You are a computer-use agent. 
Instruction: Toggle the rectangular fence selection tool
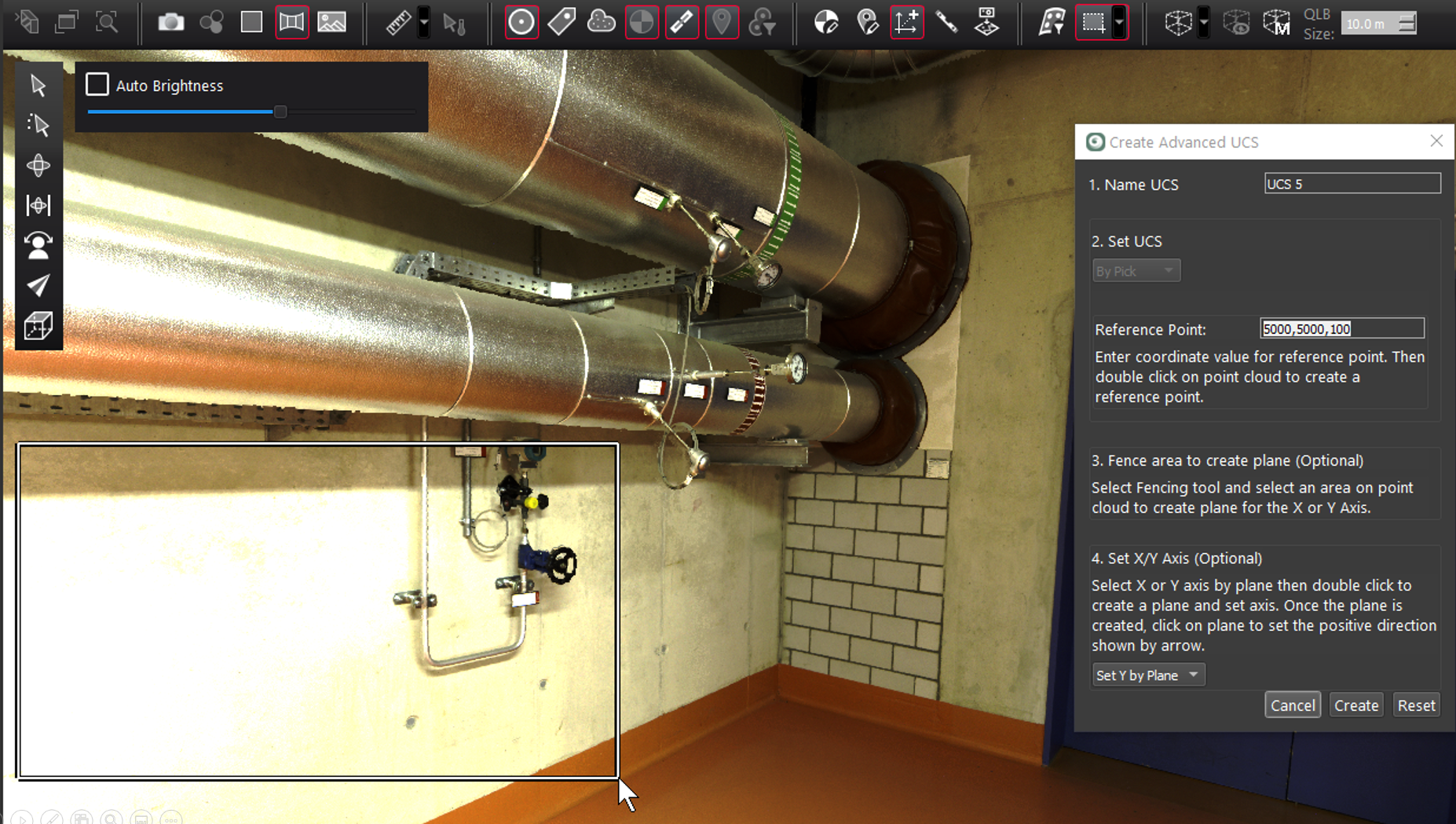(x=1092, y=22)
